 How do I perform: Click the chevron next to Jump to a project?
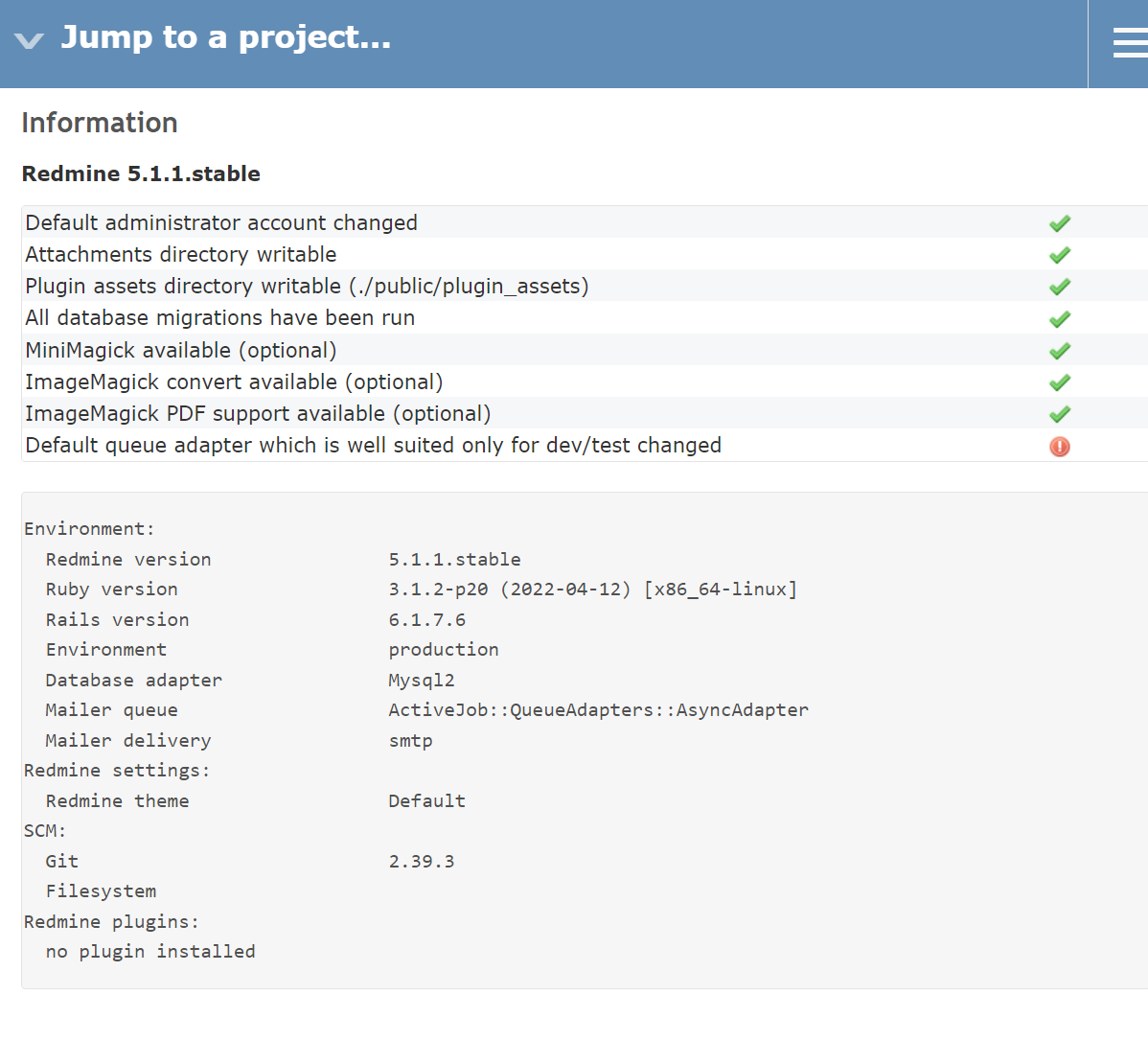(x=30, y=41)
